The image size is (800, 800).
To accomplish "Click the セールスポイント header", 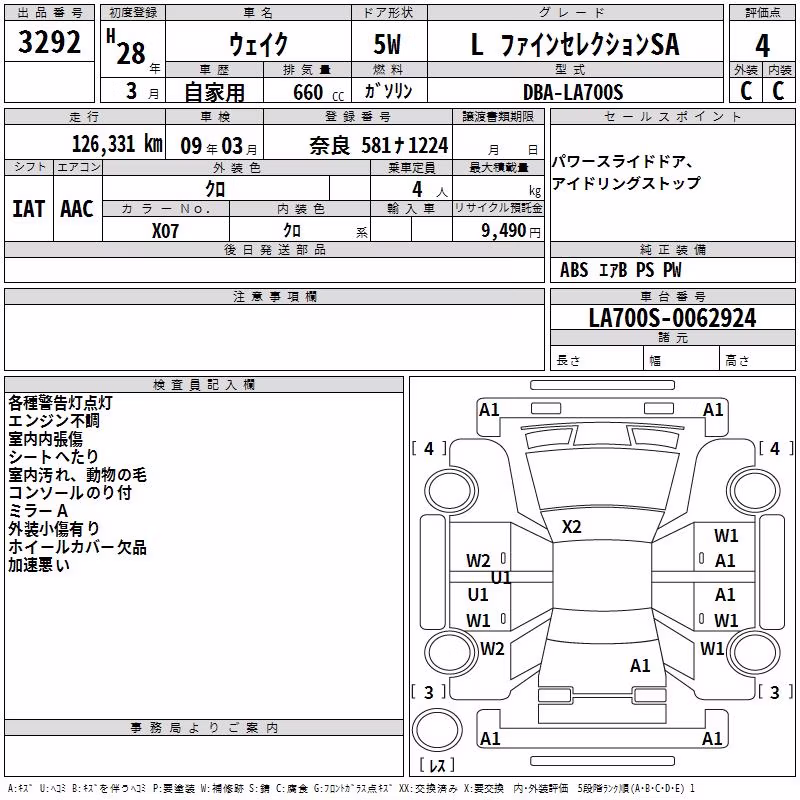I will 672,116.
